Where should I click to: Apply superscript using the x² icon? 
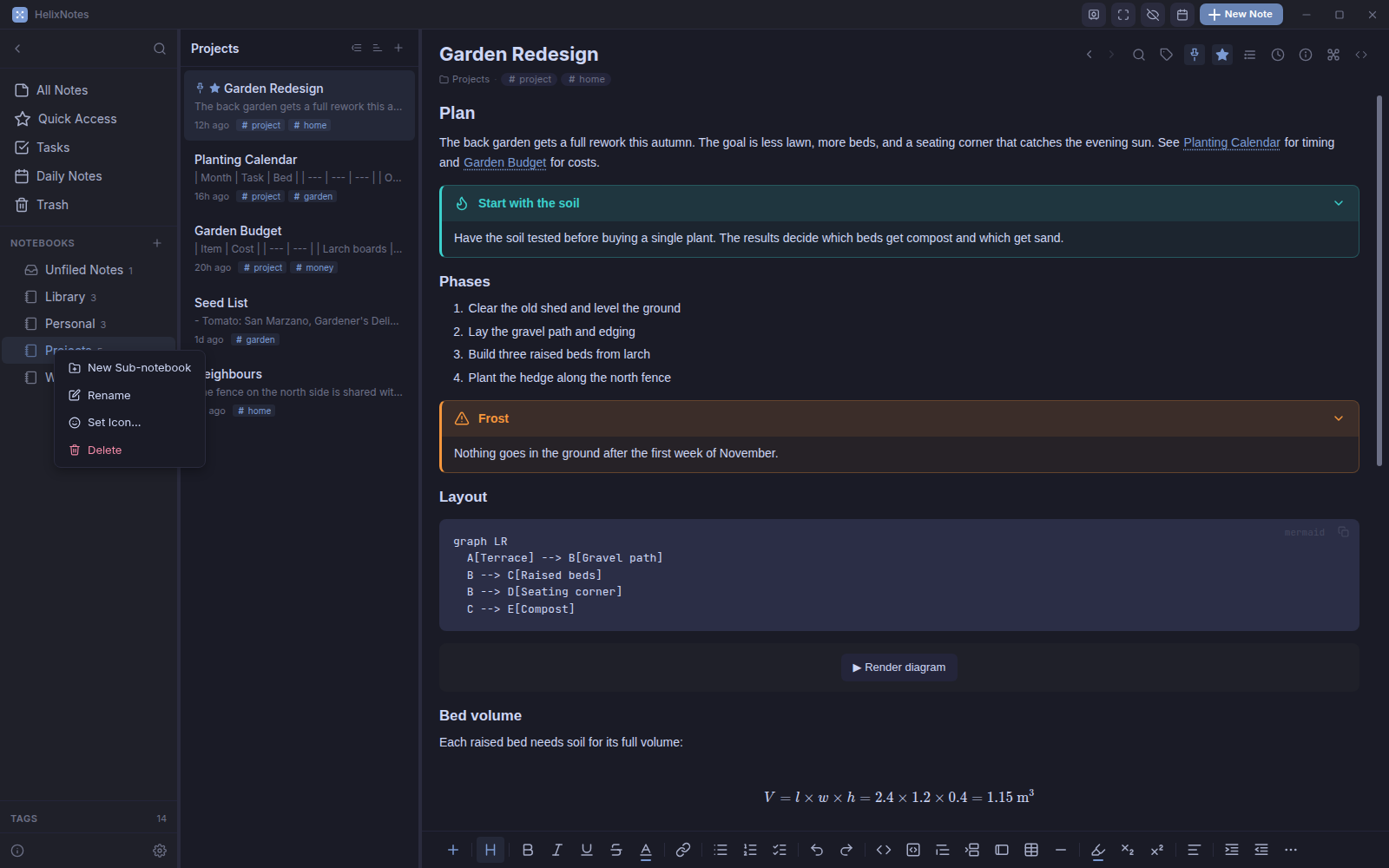tap(1157, 850)
